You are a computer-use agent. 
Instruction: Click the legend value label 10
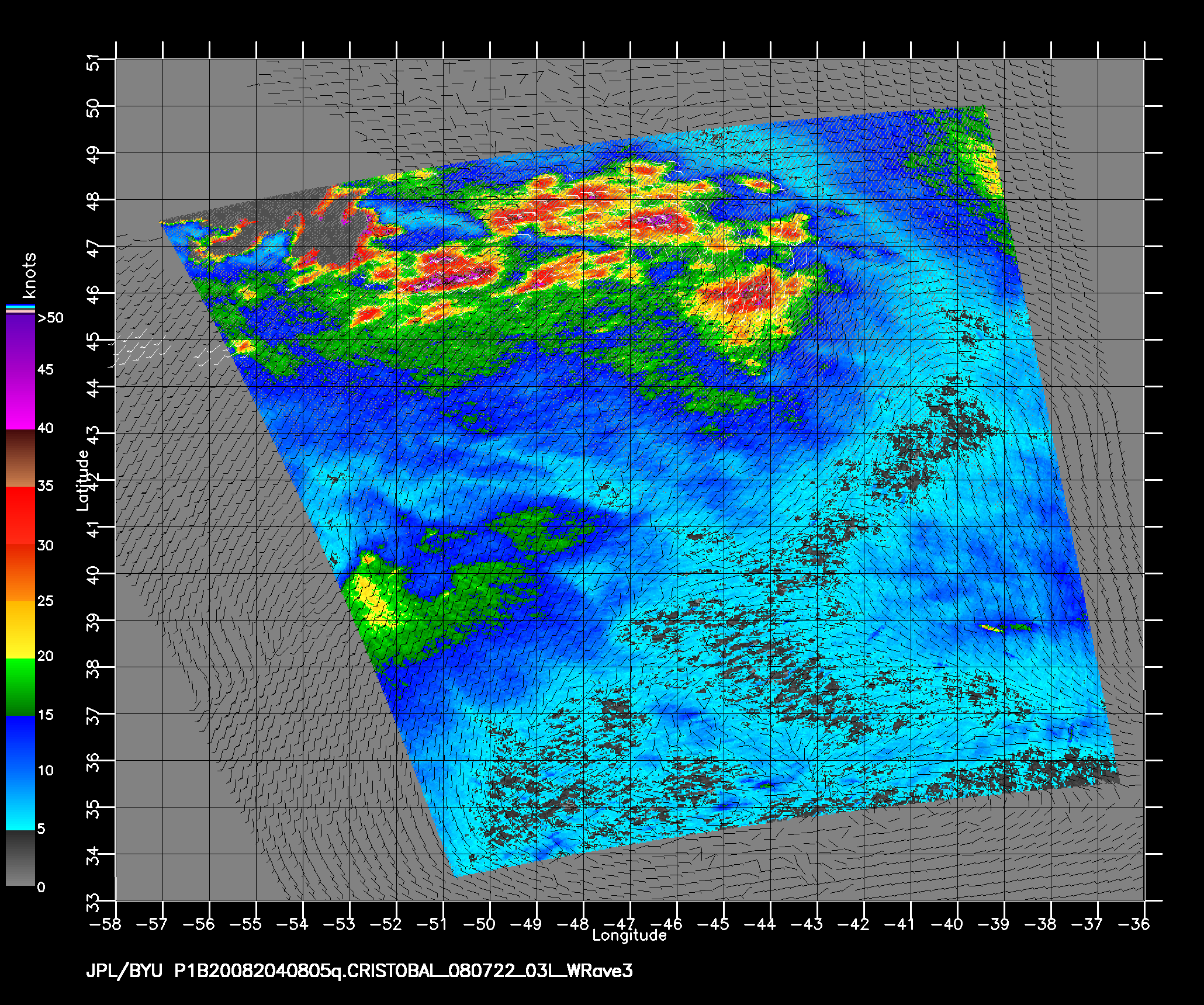46,771
